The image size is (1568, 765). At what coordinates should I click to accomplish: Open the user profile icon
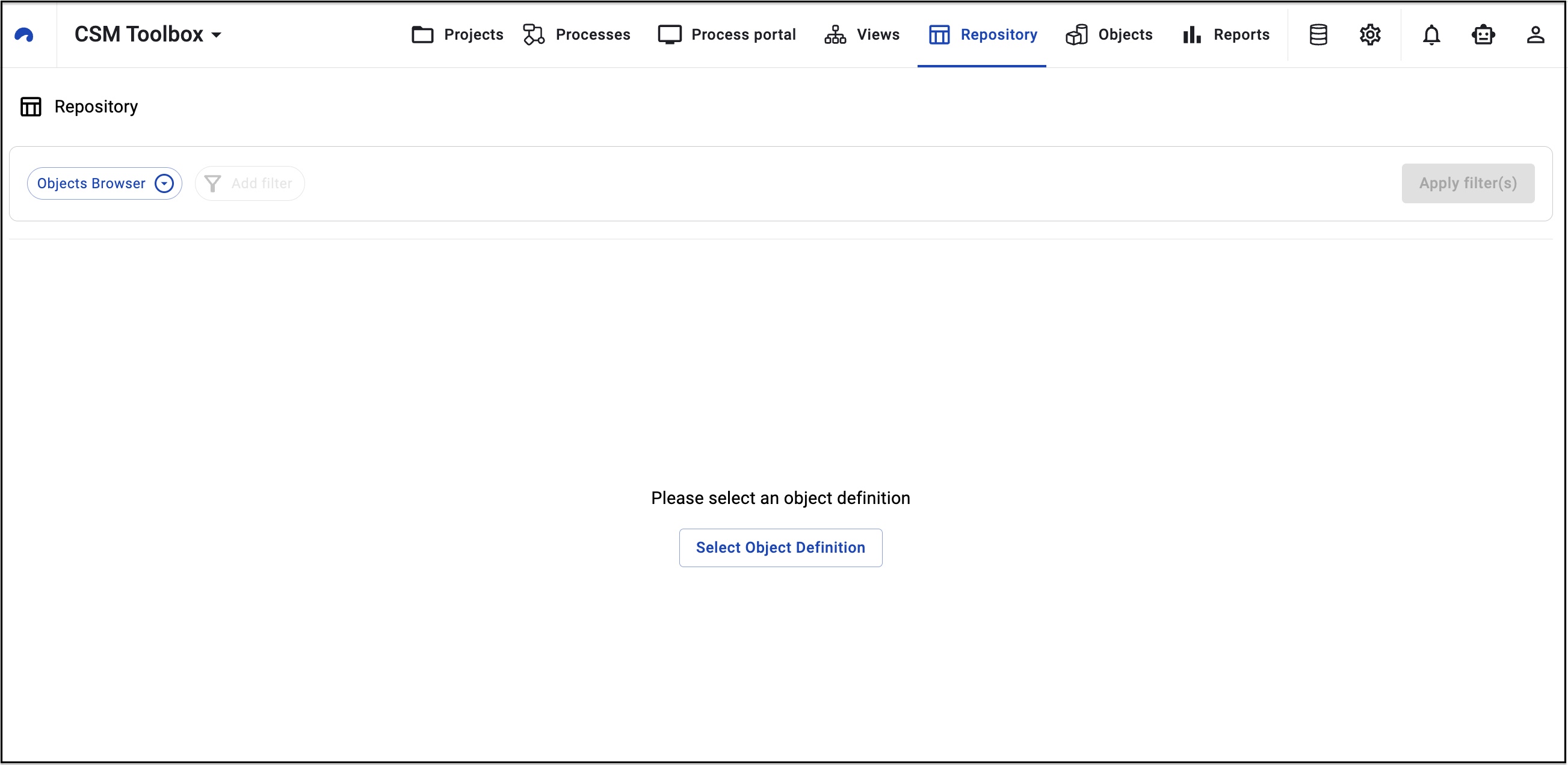(1536, 35)
